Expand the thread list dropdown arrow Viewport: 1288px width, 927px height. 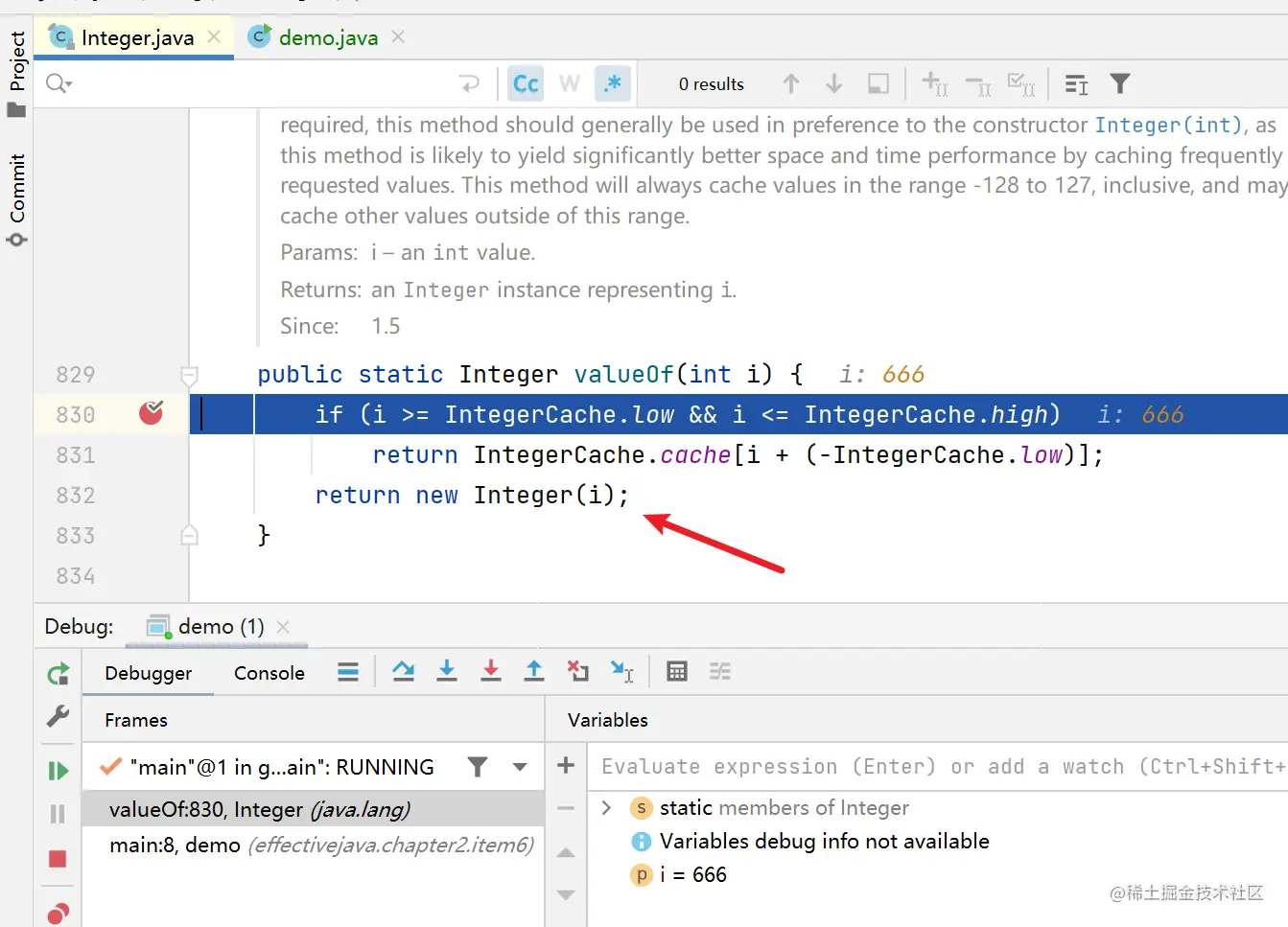(x=520, y=767)
